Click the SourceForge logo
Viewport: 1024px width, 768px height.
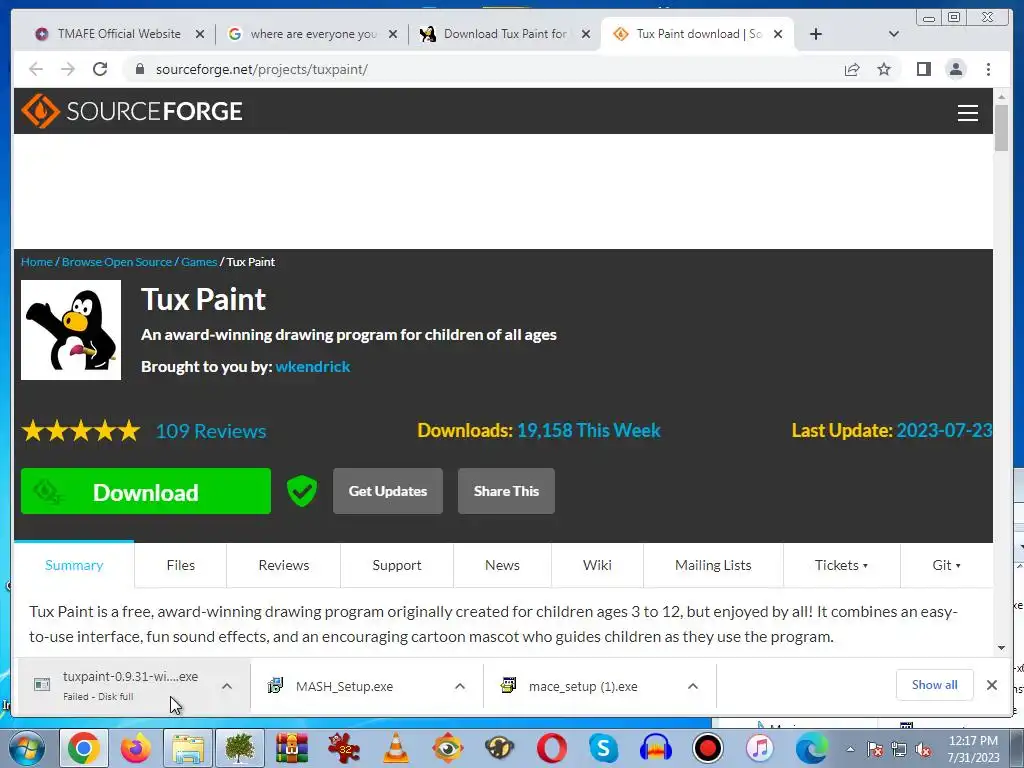click(132, 111)
